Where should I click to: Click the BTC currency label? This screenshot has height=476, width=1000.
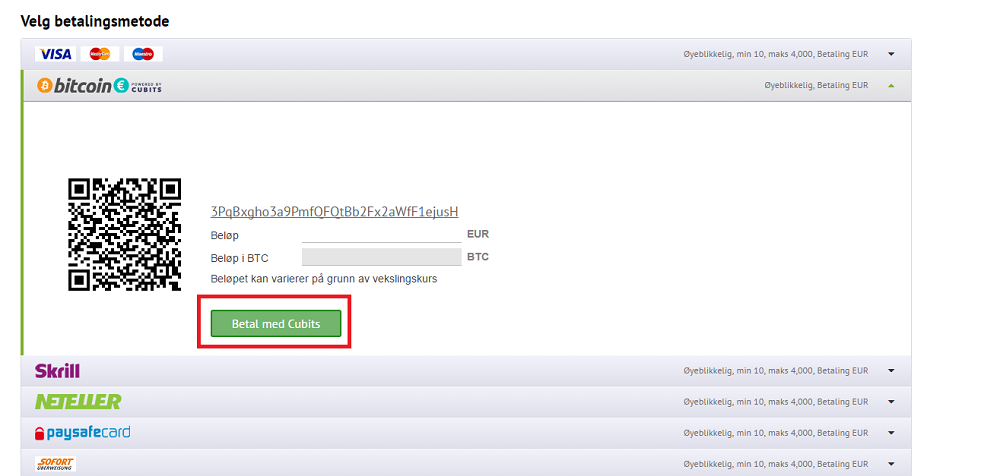[478, 257]
